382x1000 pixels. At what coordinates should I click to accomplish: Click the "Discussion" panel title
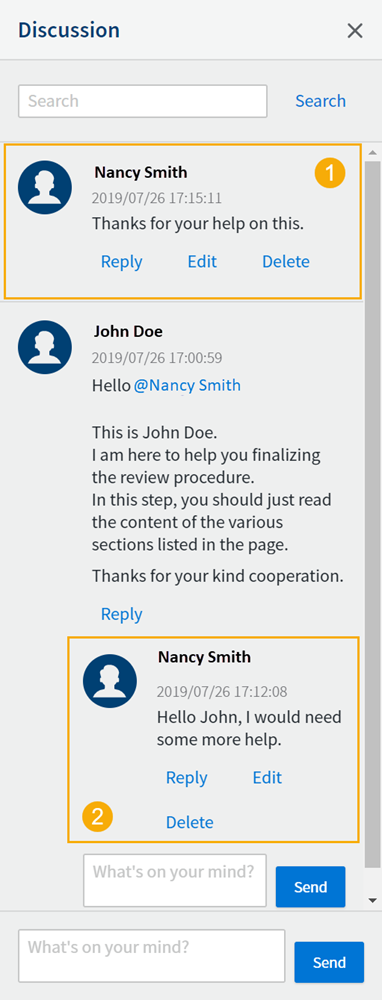pyautogui.click(x=69, y=30)
